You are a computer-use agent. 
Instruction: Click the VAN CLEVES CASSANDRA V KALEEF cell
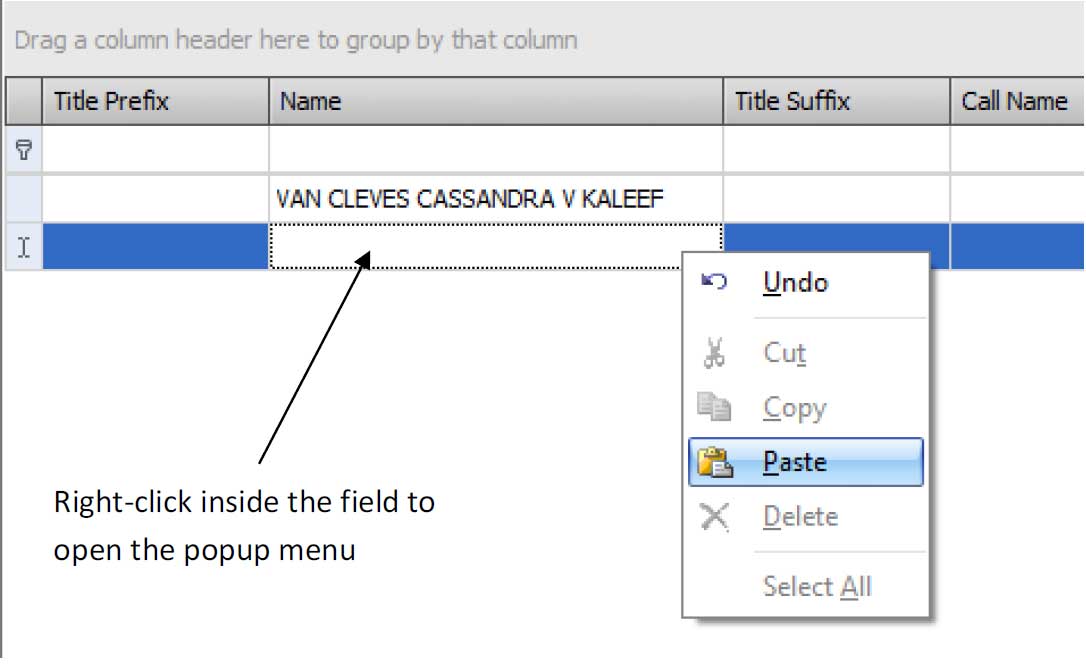468,197
